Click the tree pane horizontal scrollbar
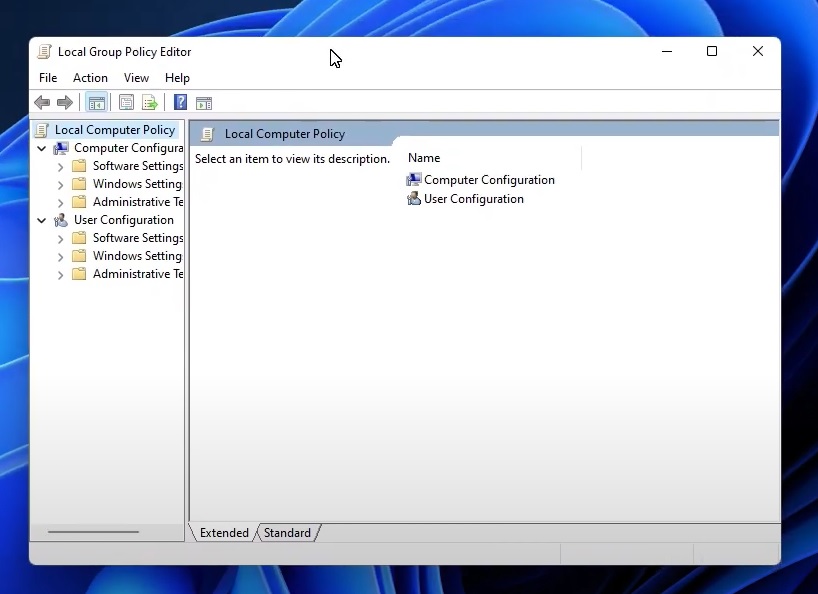The height and width of the screenshot is (594, 818). click(x=94, y=532)
